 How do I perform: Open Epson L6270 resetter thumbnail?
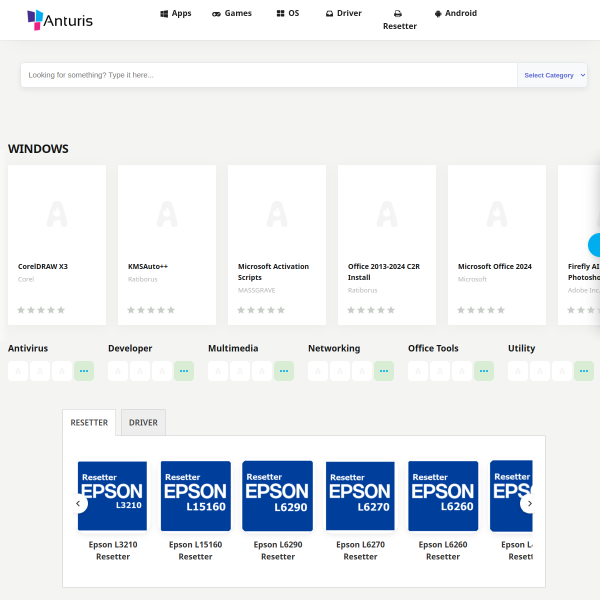[360, 496]
